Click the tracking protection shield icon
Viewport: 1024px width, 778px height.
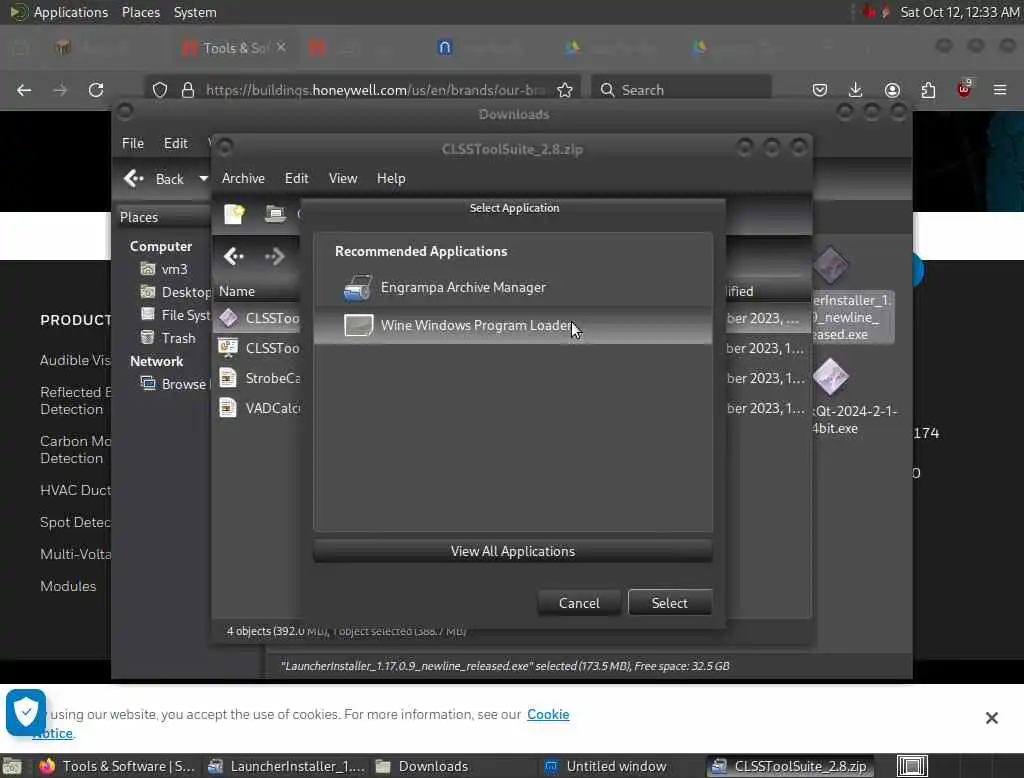160,90
